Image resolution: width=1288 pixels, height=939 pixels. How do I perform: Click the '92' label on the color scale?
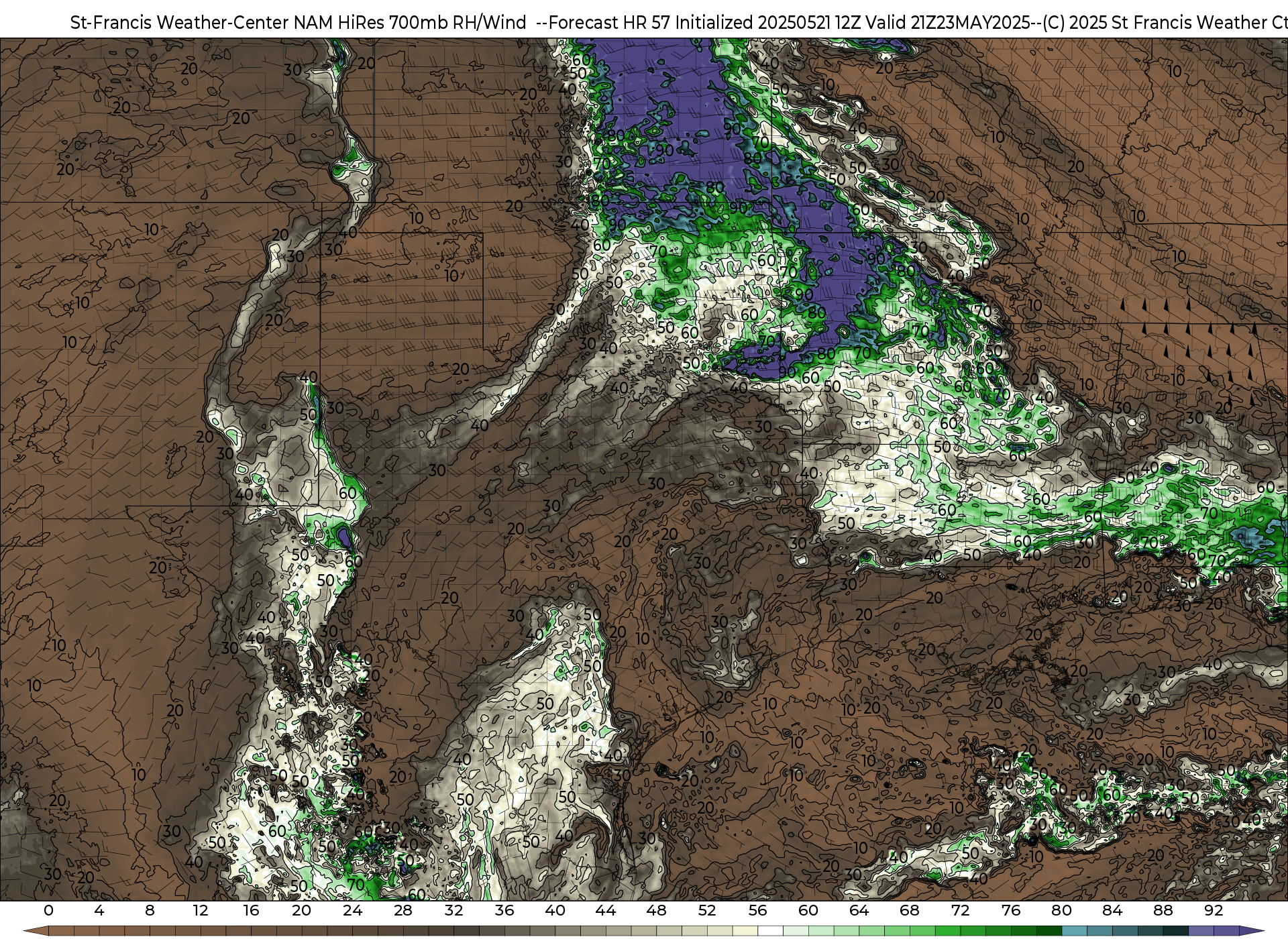[1214, 911]
